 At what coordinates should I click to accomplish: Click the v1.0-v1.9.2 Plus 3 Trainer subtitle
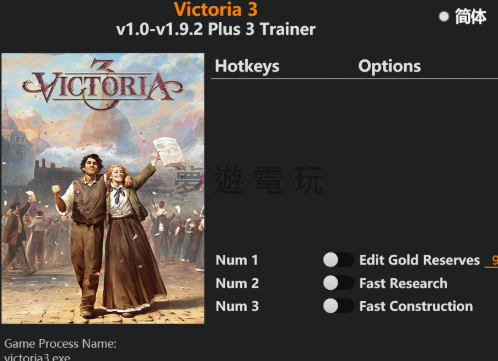pyautogui.click(x=216, y=29)
